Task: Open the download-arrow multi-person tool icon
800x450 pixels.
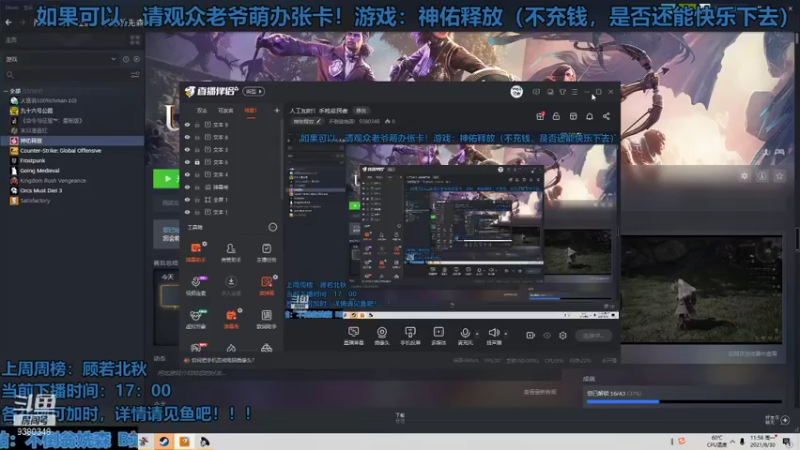Action: click(x=231, y=285)
